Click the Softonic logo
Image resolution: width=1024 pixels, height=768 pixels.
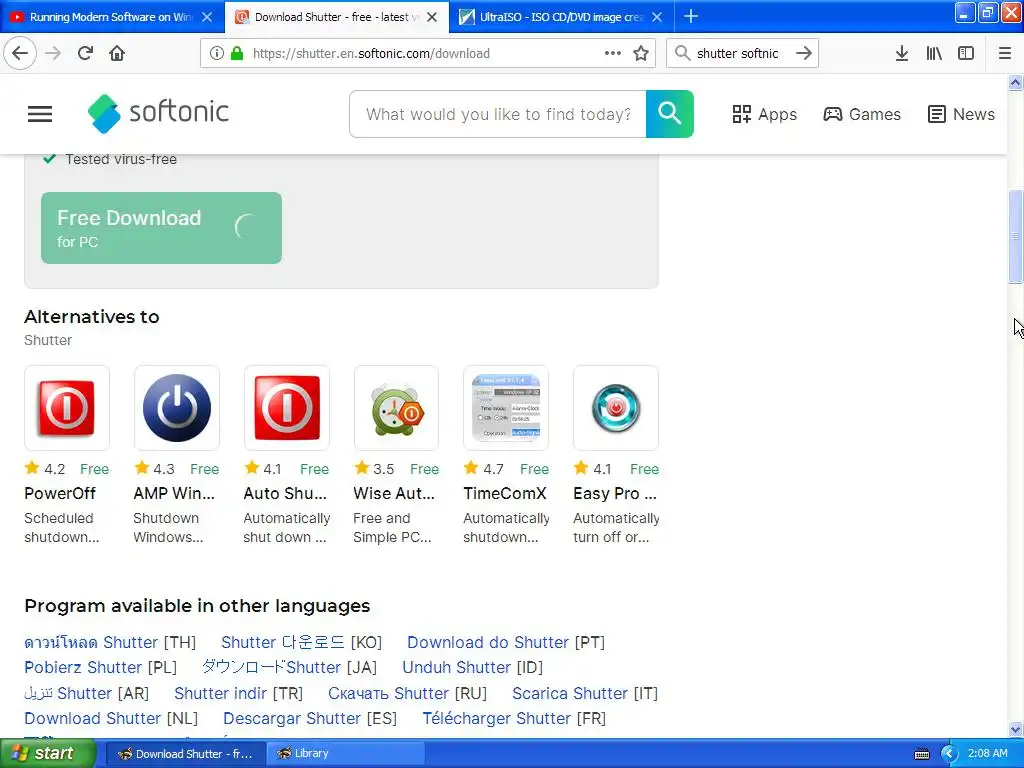(x=158, y=113)
